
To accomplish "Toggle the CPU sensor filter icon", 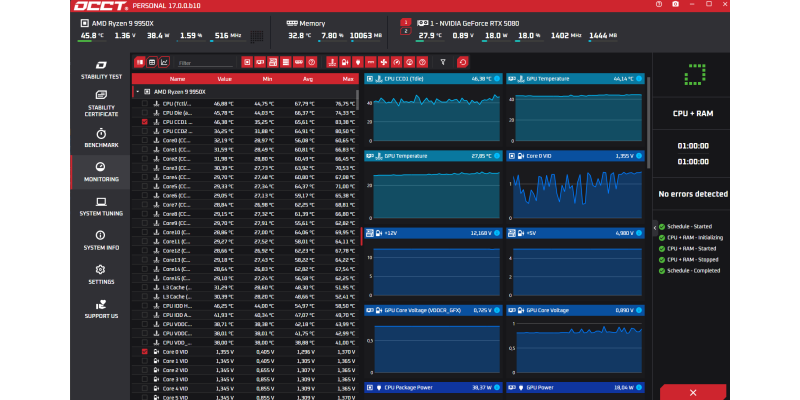I will click(247, 62).
